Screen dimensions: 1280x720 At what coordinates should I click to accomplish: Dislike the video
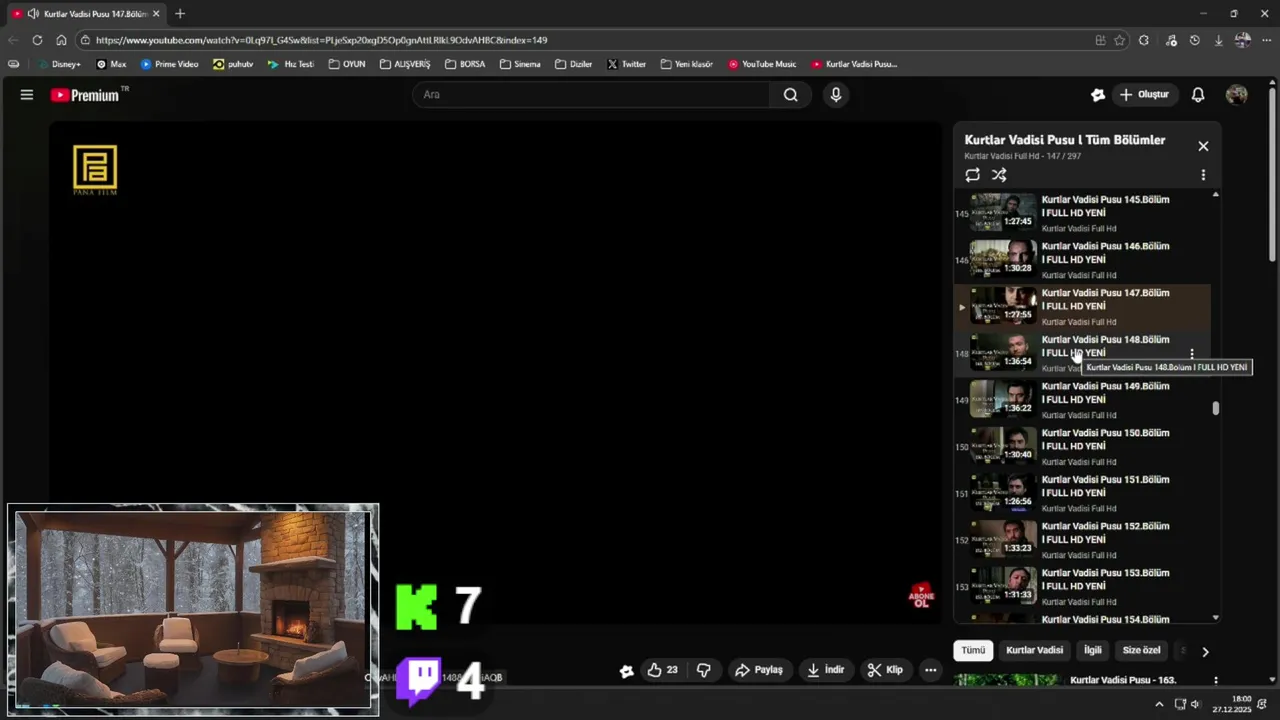704,670
